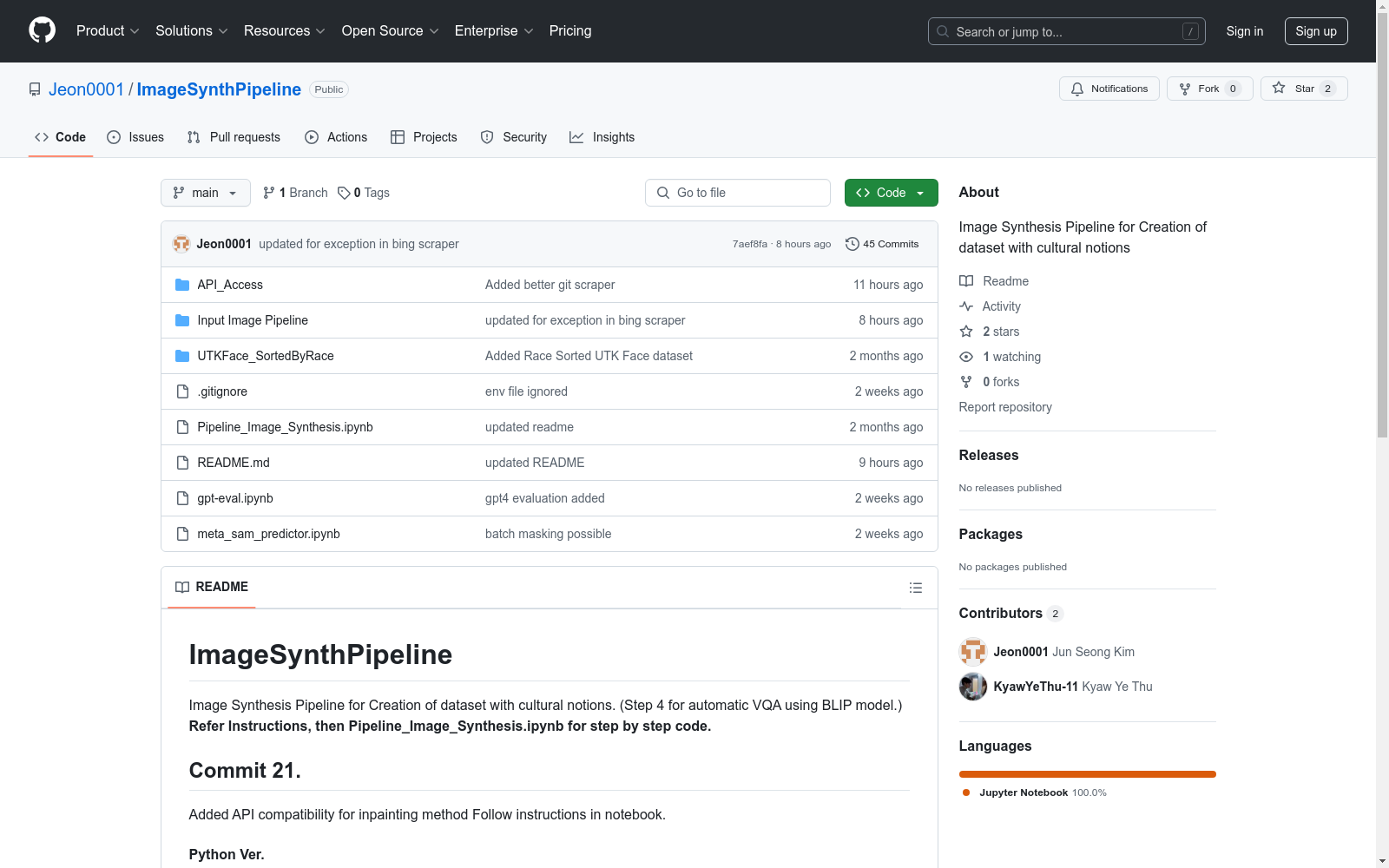Click the UTKFace_SortedByRace folder icon
The height and width of the screenshot is (868, 1389).
182,356
